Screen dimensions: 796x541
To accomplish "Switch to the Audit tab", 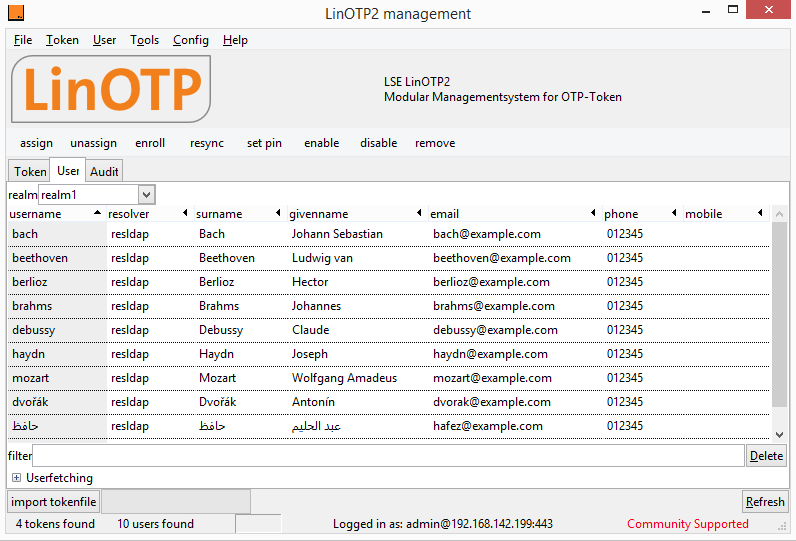I will (105, 172).
